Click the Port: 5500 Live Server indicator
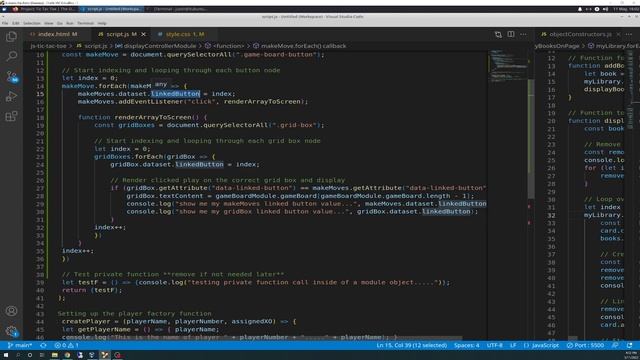640x360 pixels. click(x=585, y=345)
